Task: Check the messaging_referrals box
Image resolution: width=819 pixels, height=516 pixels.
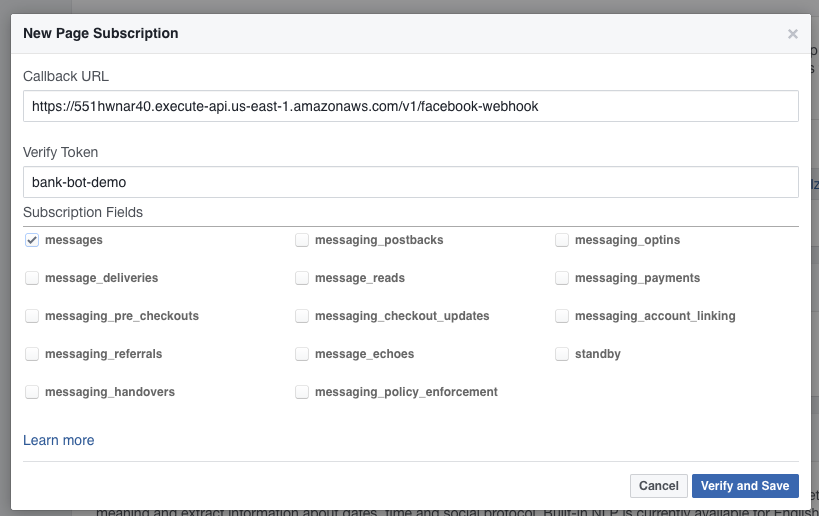Action: tap(32, 354)
